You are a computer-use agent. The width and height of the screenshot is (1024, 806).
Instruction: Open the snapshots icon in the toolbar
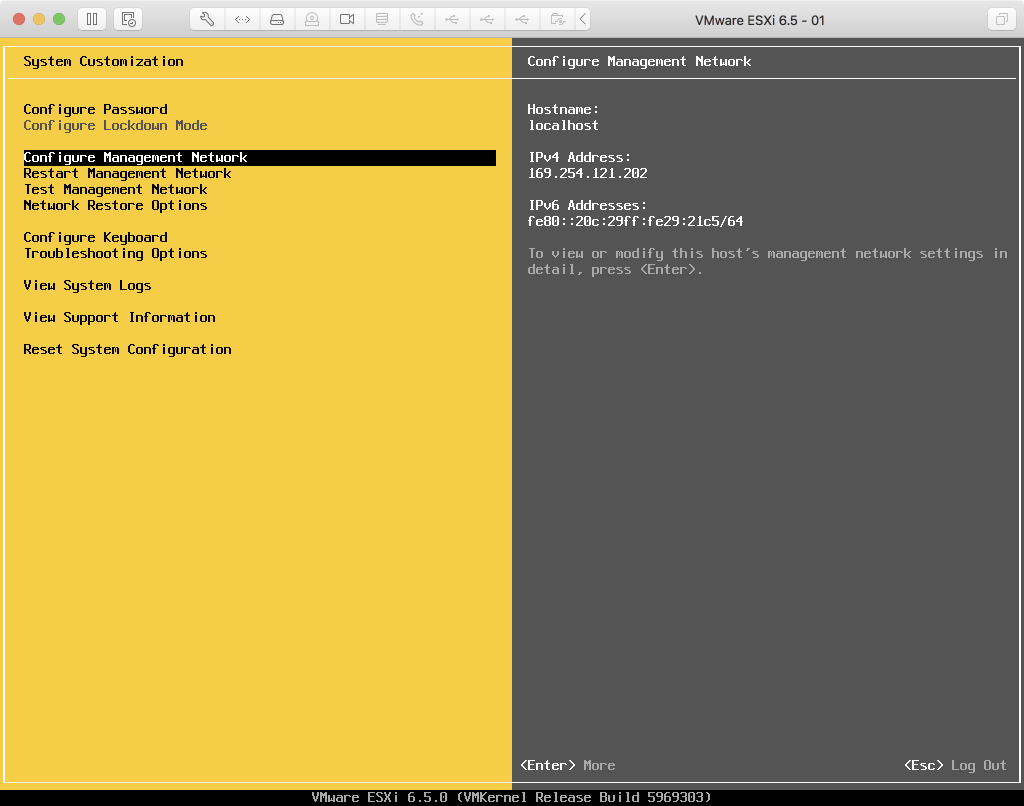pos(127,19)
